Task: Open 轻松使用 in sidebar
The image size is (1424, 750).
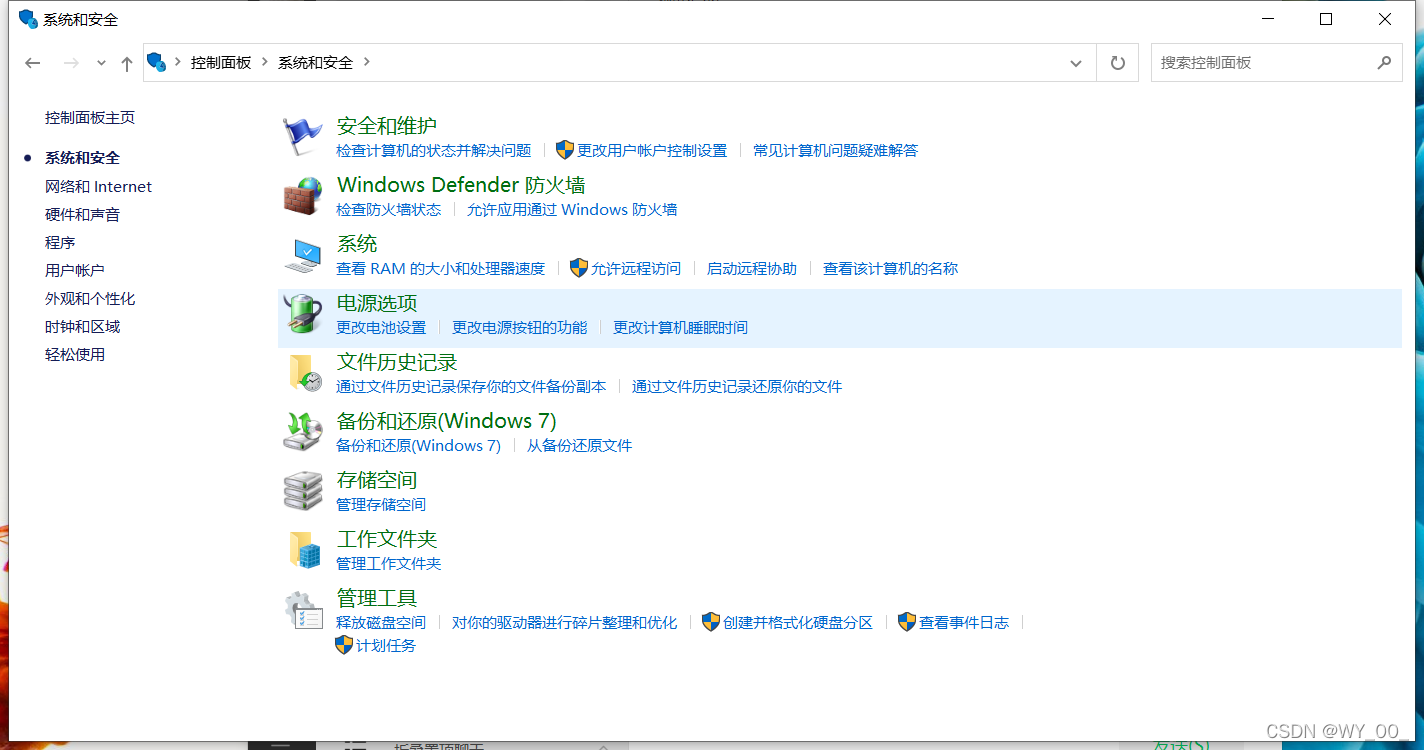Action: [x=75, y=354]
